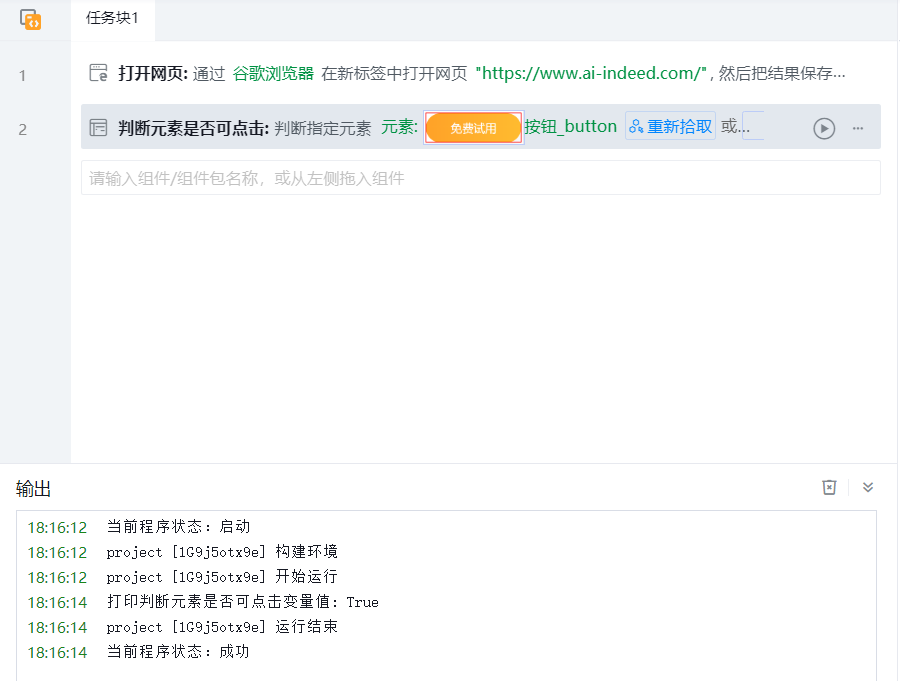Click the 打开网页 step icon
Screen dimensions: 900x681
(98, 73)
